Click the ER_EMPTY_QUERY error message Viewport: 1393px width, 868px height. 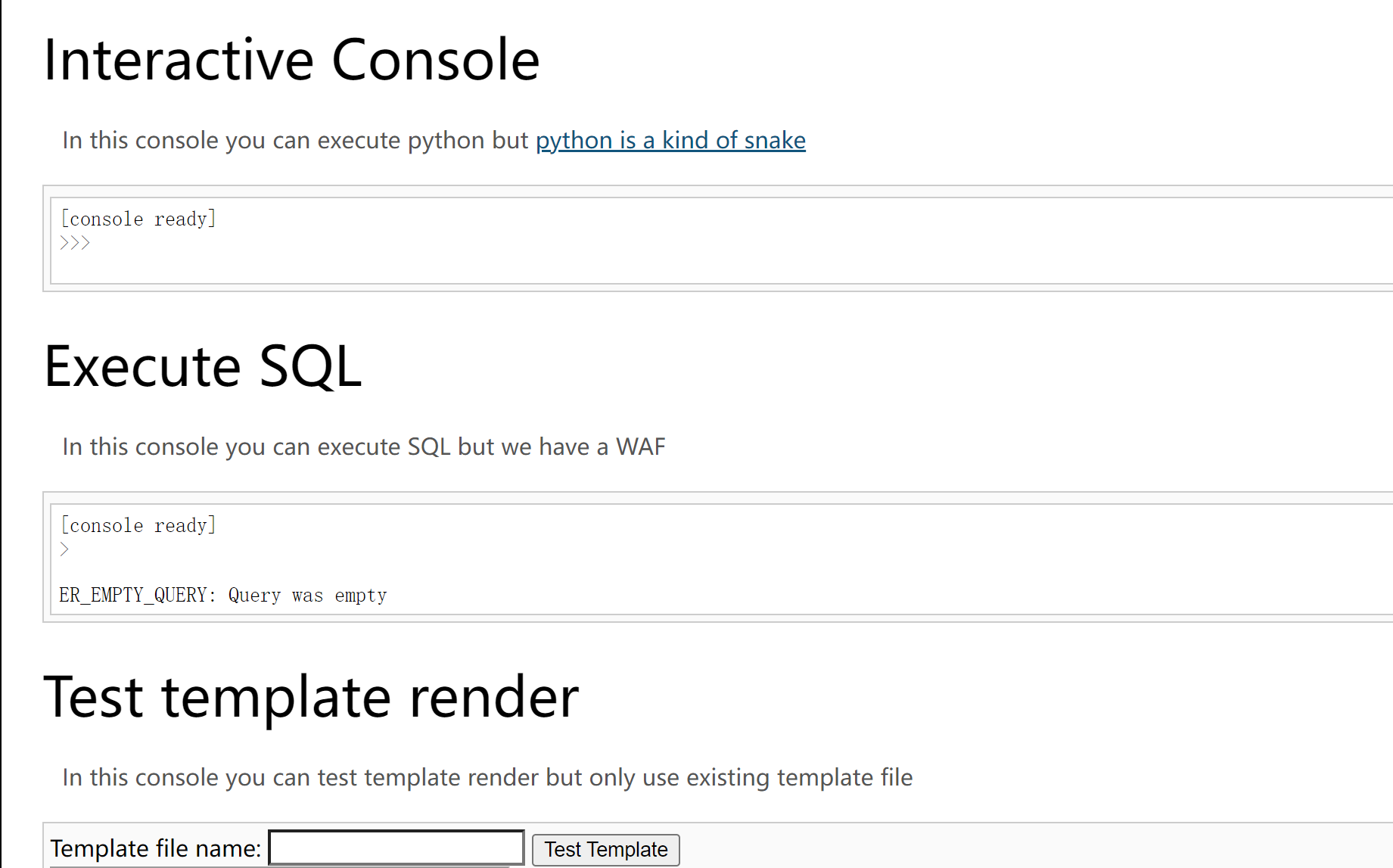click(223, 595)
